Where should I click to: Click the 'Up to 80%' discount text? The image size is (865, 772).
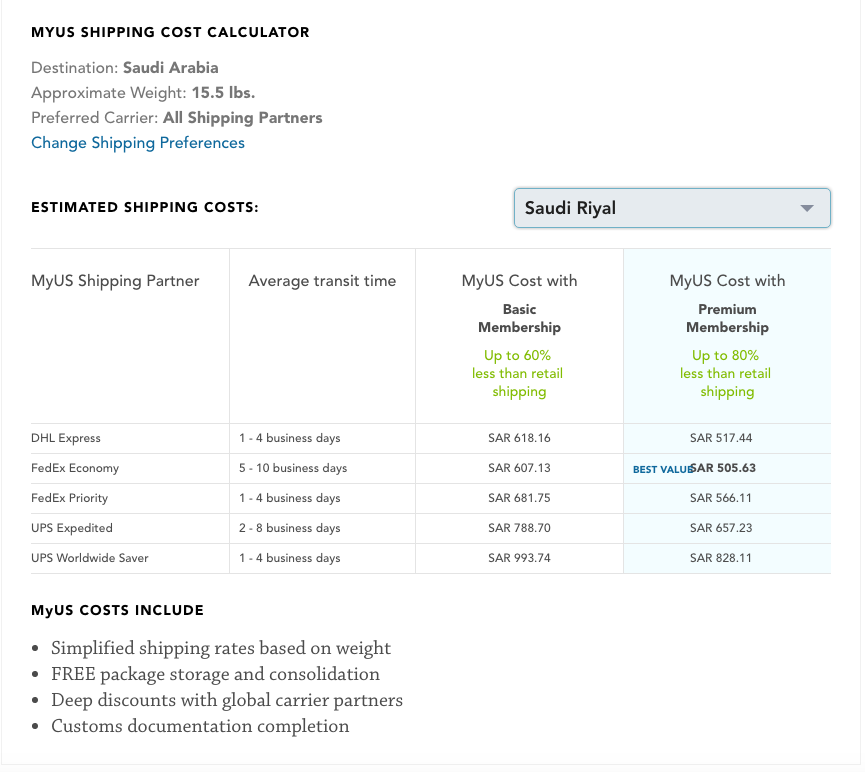tap(725, 355)
